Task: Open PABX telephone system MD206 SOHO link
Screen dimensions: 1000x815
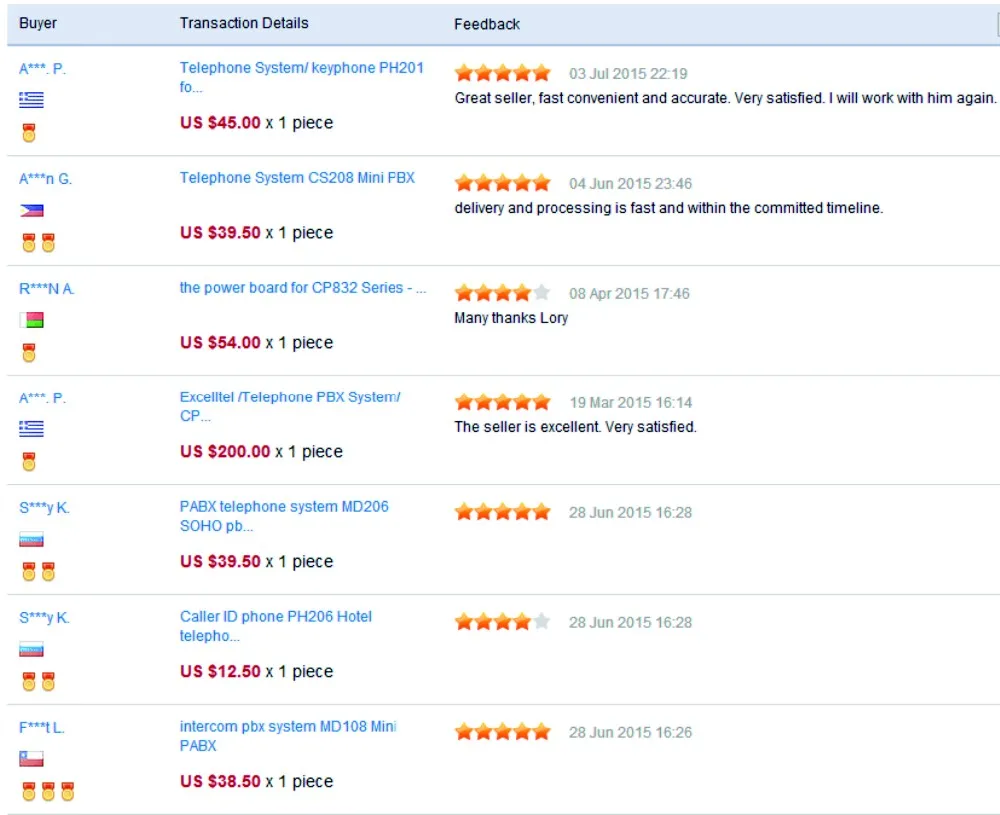Action: 284,516
